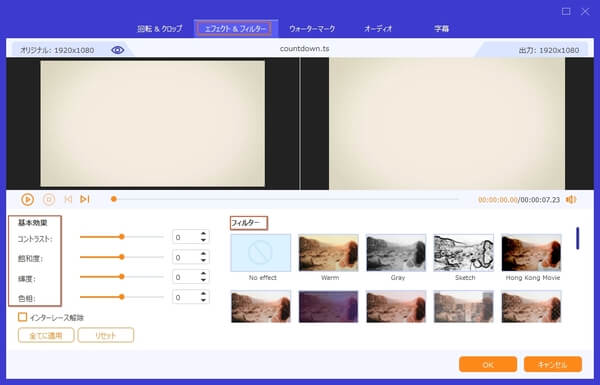
Task: Select the No effect filter
Action: [261, 253]
